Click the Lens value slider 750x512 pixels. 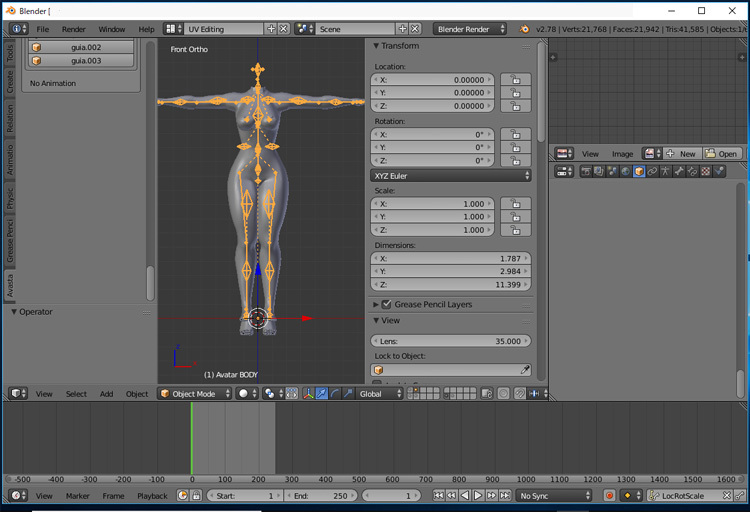point(451,341)
